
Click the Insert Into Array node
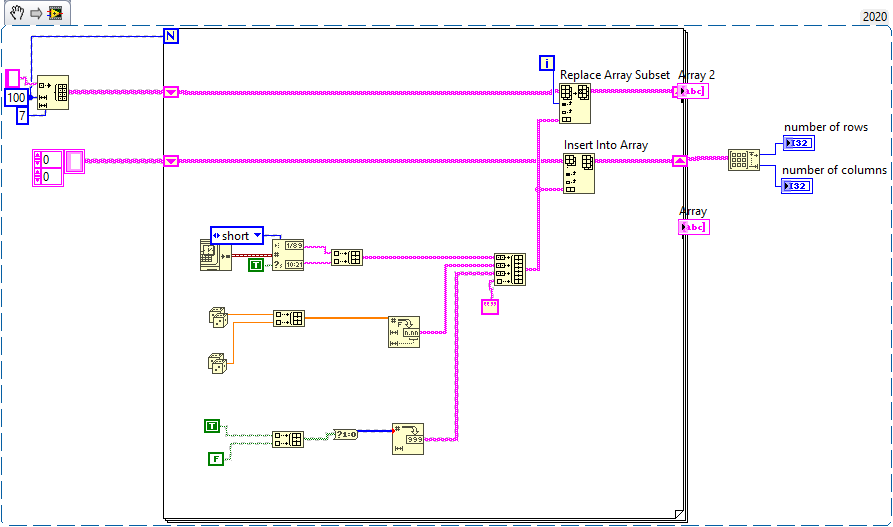click(579, 173)
